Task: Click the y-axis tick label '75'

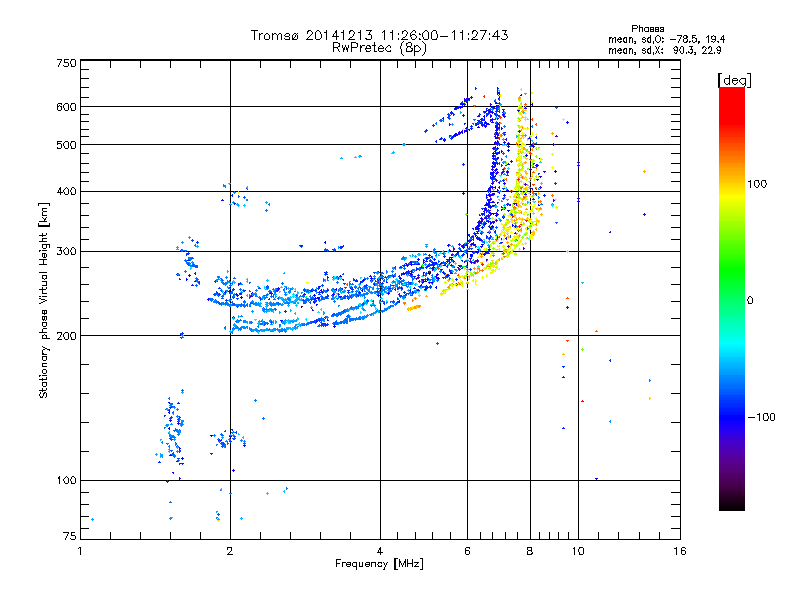Action: coord(70,536)
